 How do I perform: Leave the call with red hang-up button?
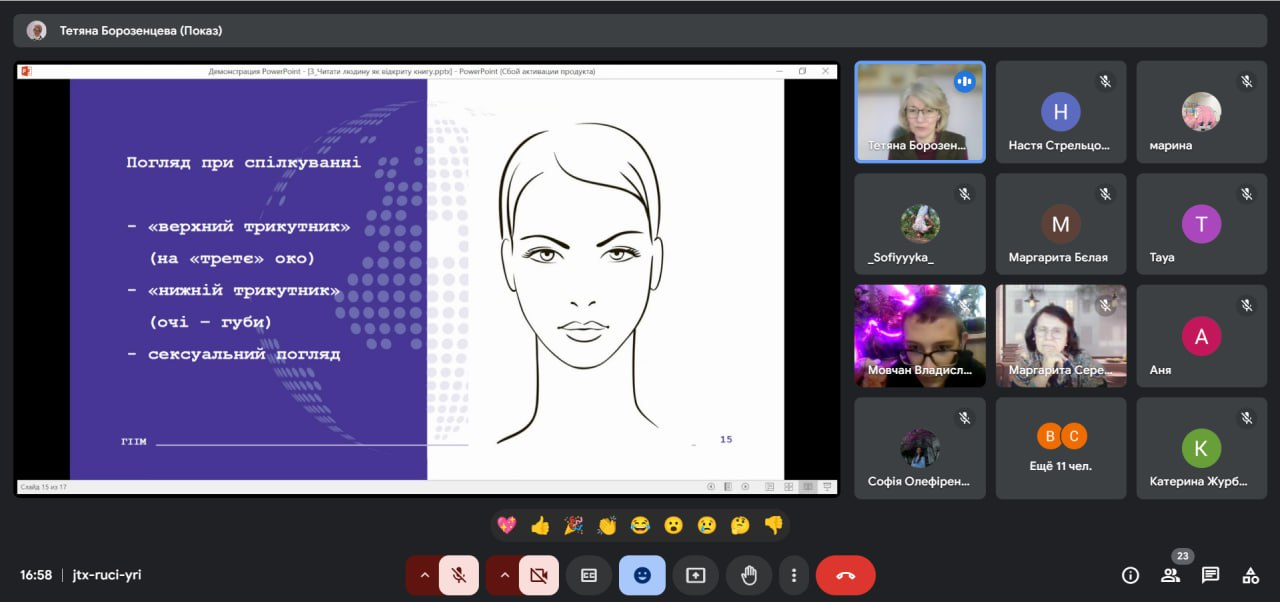coord(845,575)
